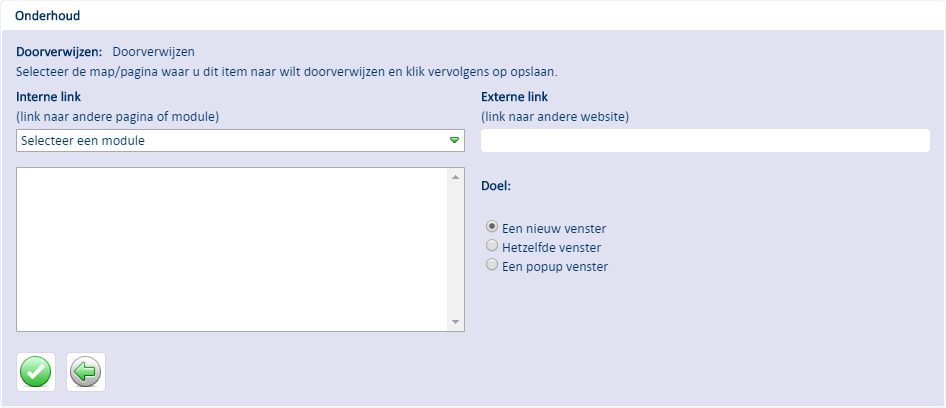Click the 'Doel:' section label
Screen dimensions: 946x408
(496, 186)
